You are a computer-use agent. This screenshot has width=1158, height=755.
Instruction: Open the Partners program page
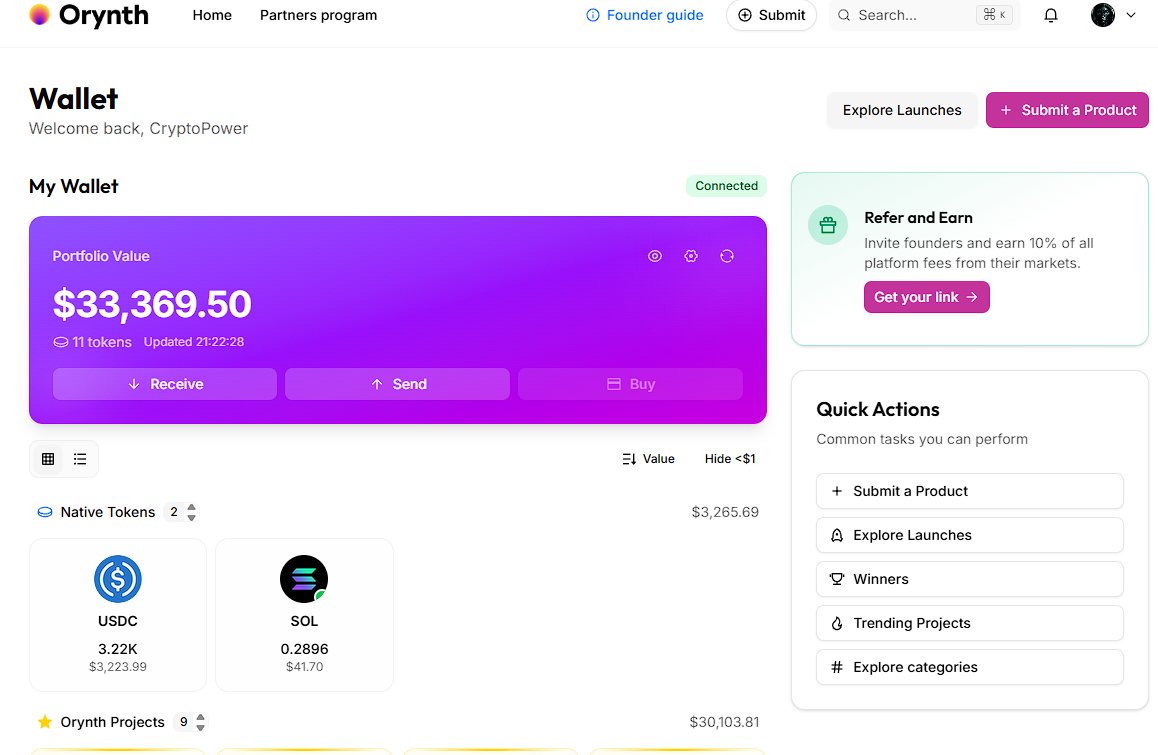tap(318, 15)
